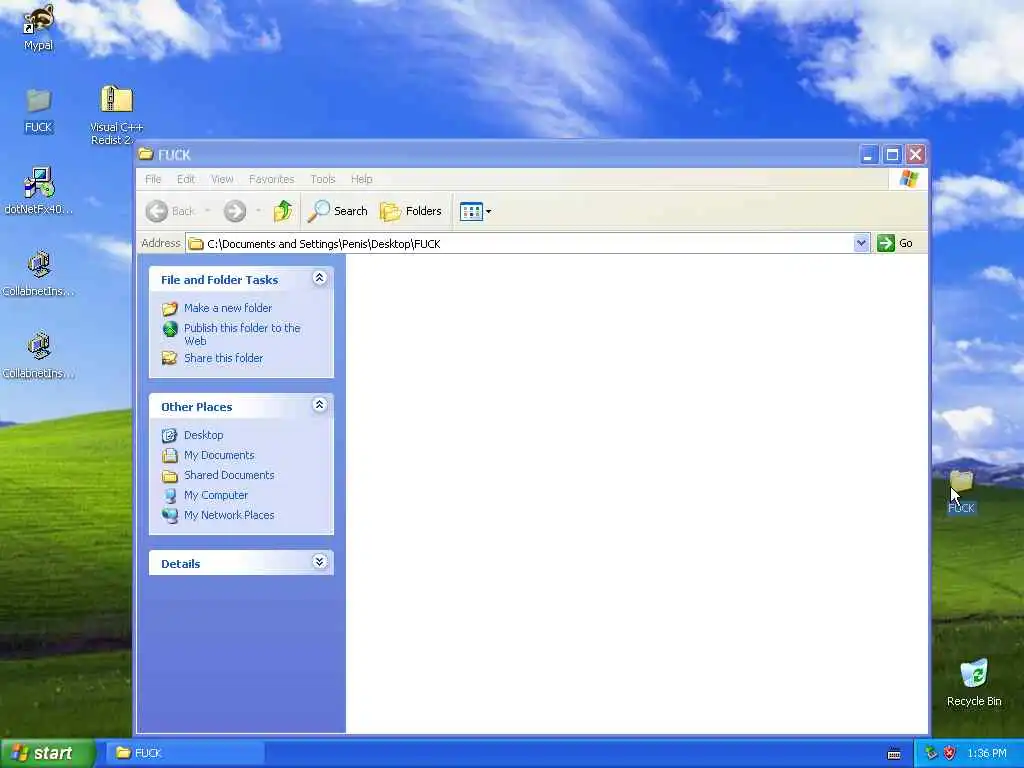The image size is (1024, 768).
Task: Select the Recycle Bin icon
Action: pos(974,682)
